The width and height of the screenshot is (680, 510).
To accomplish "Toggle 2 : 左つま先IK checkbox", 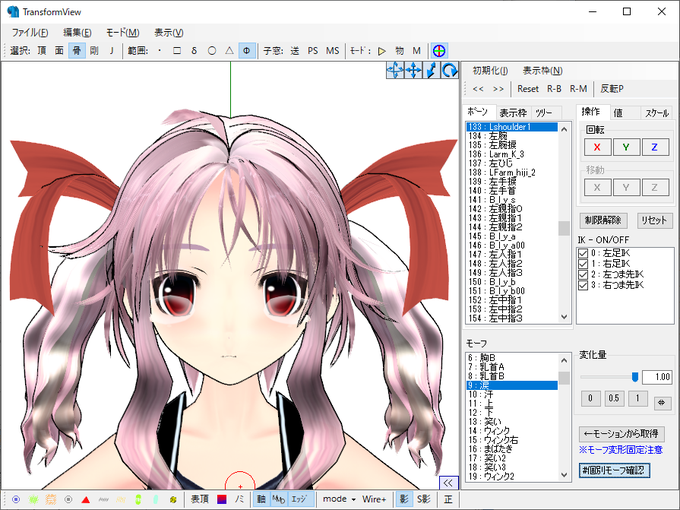I will pos(583,275).
